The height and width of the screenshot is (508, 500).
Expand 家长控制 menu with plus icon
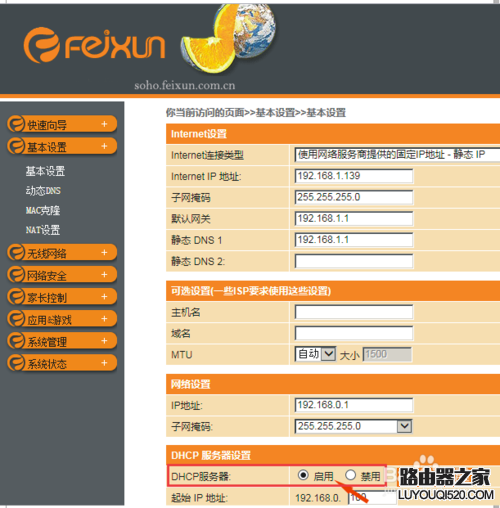[104, 296]
